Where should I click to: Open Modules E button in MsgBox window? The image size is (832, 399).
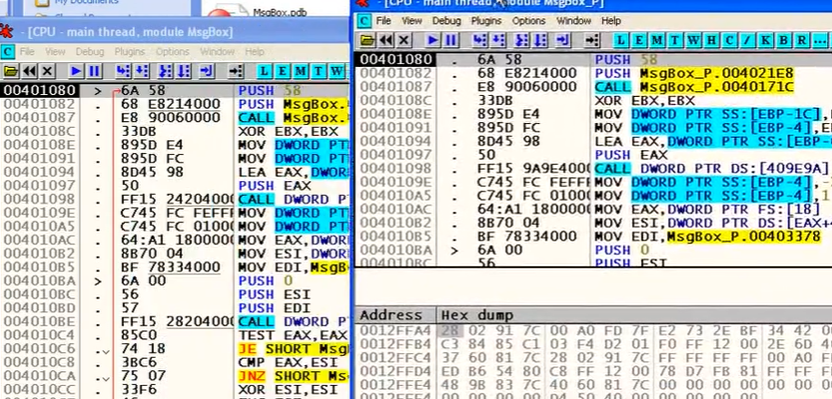tap(282, 71)
